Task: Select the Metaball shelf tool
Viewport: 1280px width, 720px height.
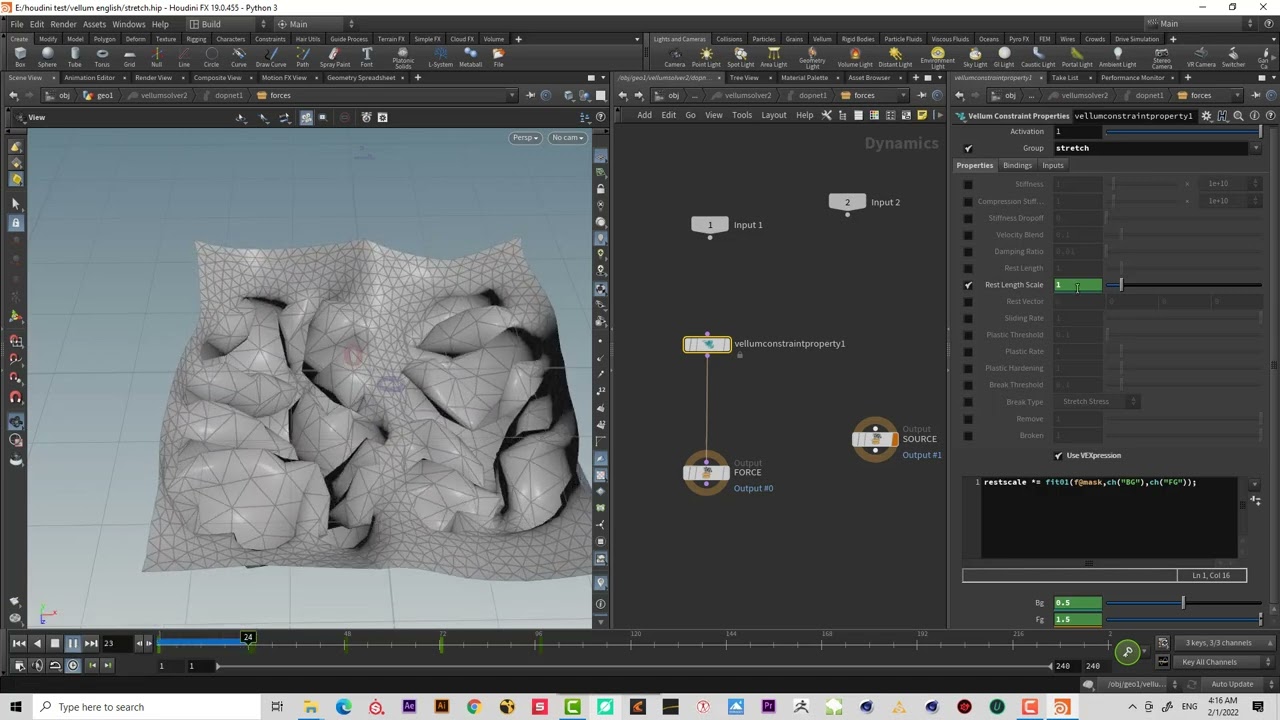Action: (x=472, y=57)
